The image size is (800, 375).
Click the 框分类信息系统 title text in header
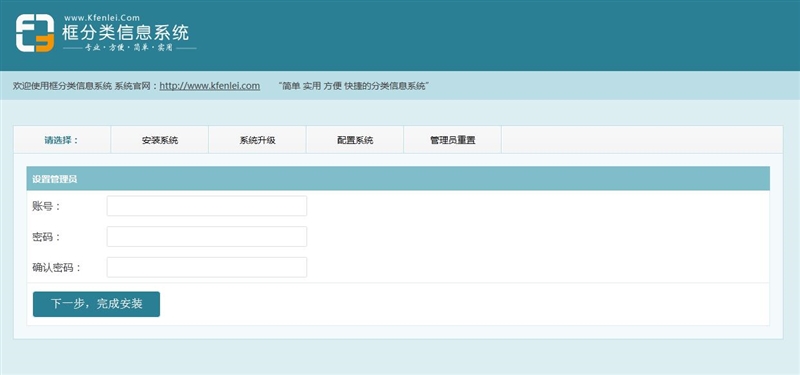point(126,33)
